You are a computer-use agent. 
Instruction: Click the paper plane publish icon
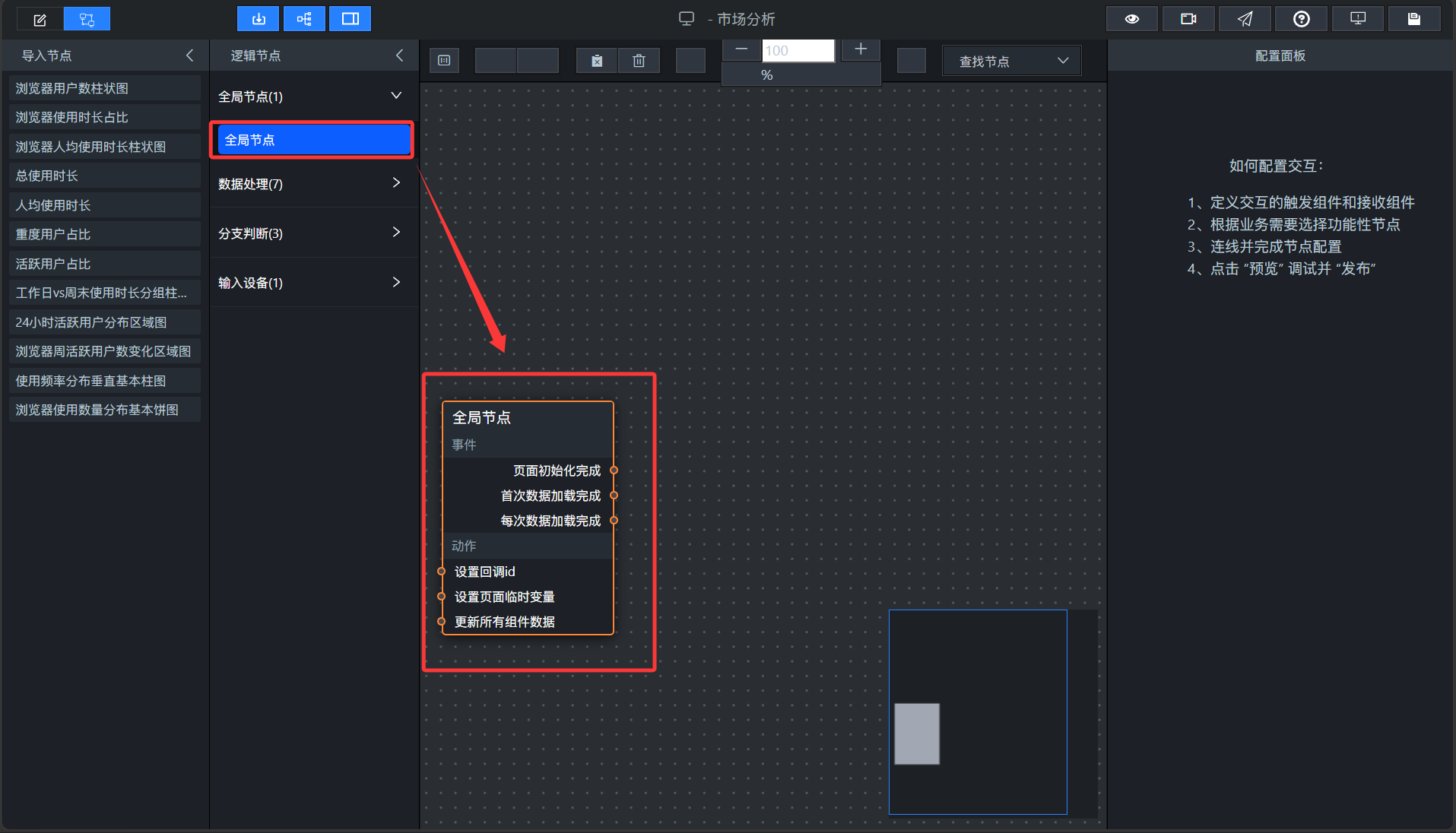pyautogui.click(x=1245, y=19)
